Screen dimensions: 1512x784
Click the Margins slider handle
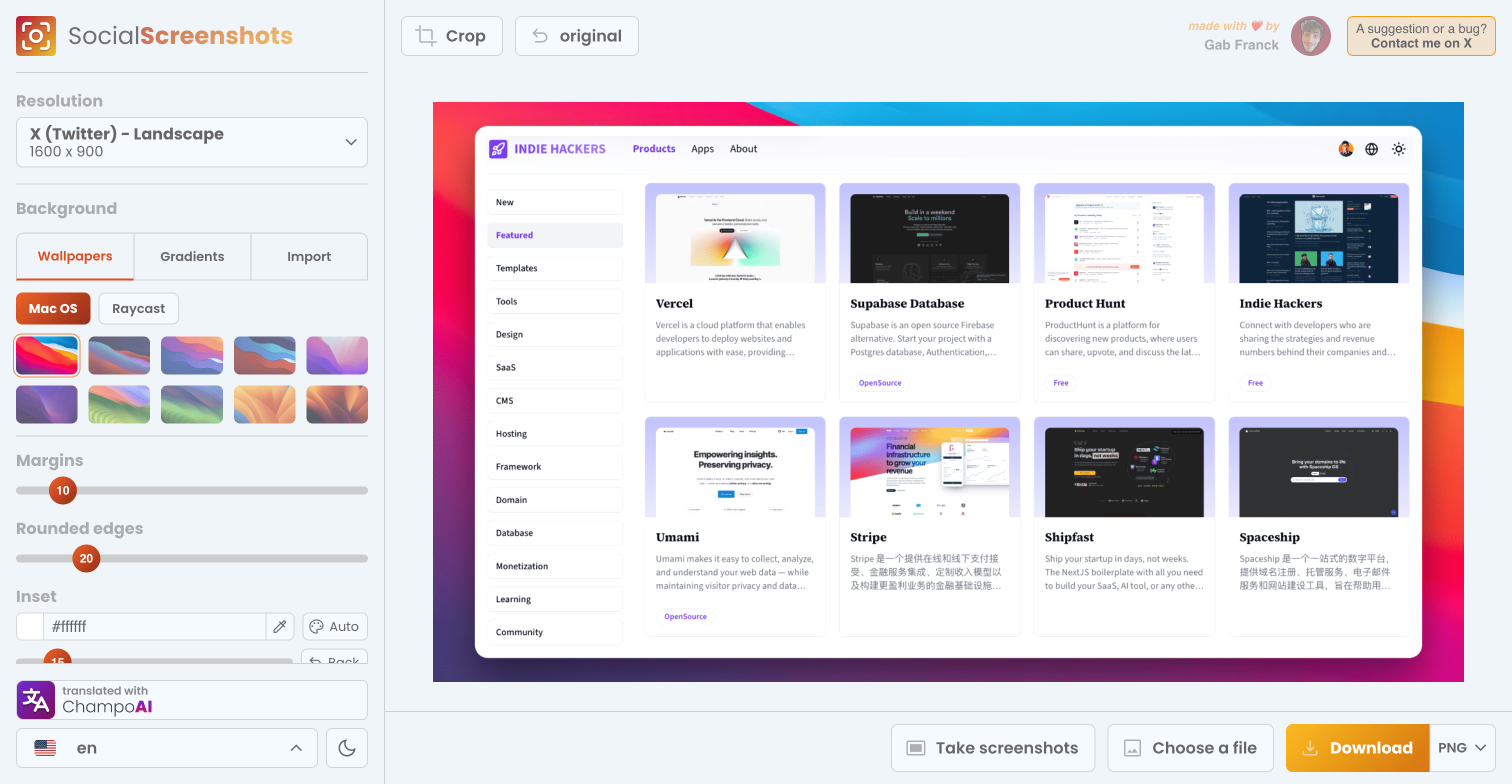pyautogui.click(x=63, y=490)
